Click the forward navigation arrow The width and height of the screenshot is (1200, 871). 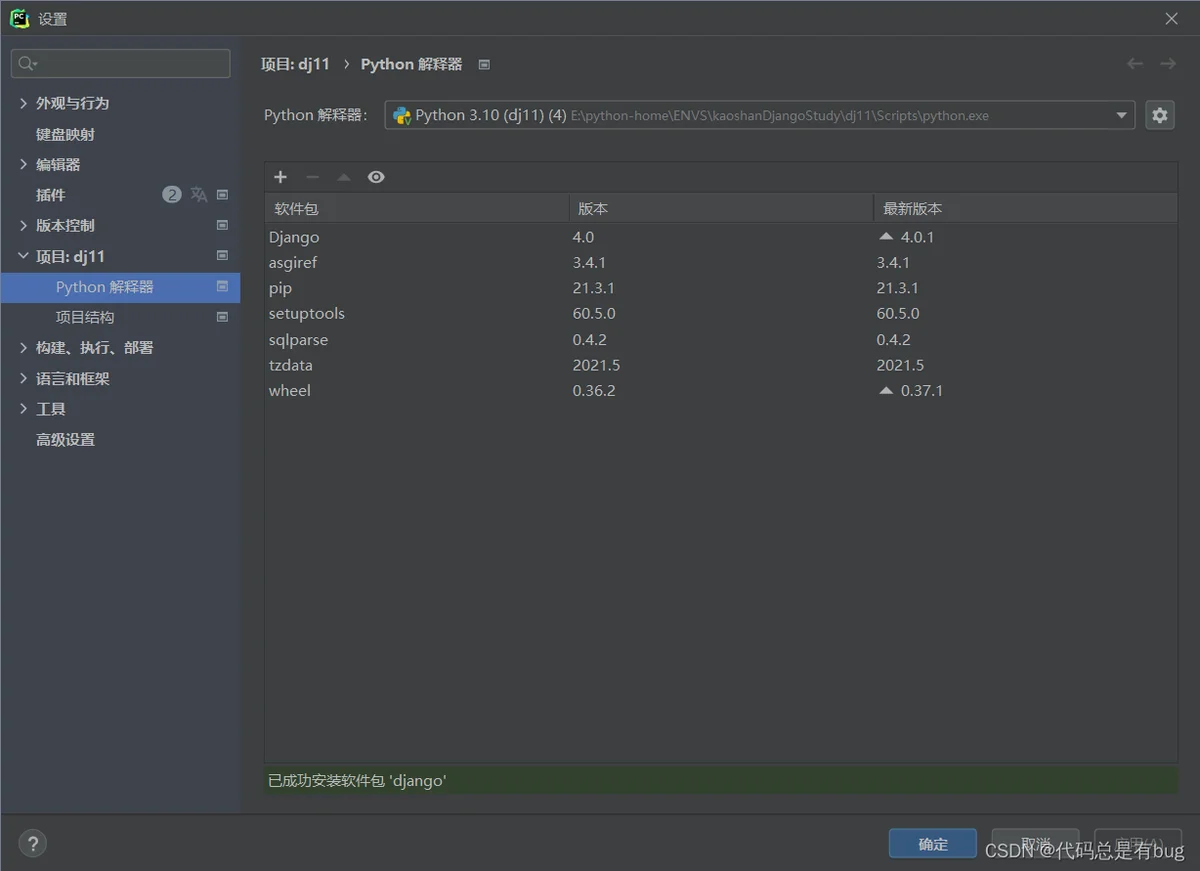click(x=1167, y=64)
